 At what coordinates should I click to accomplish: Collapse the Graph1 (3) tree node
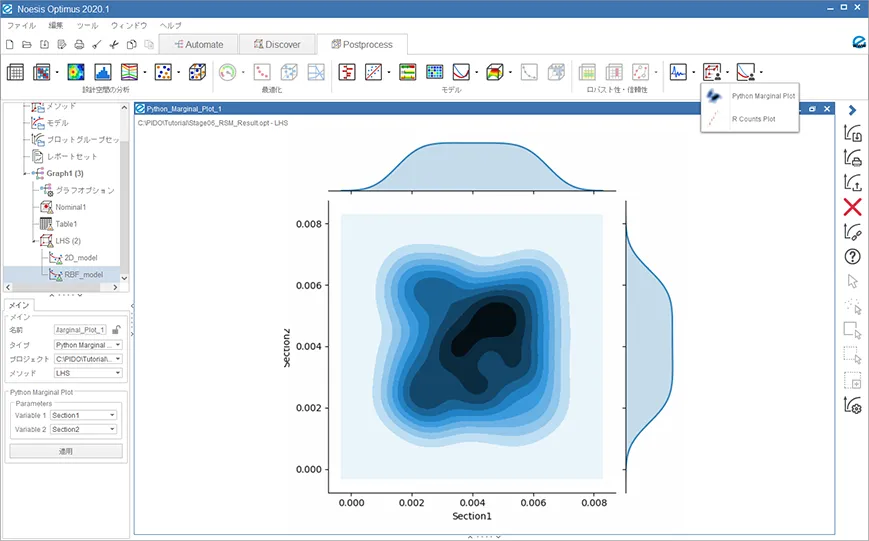(x=27, y=173)
